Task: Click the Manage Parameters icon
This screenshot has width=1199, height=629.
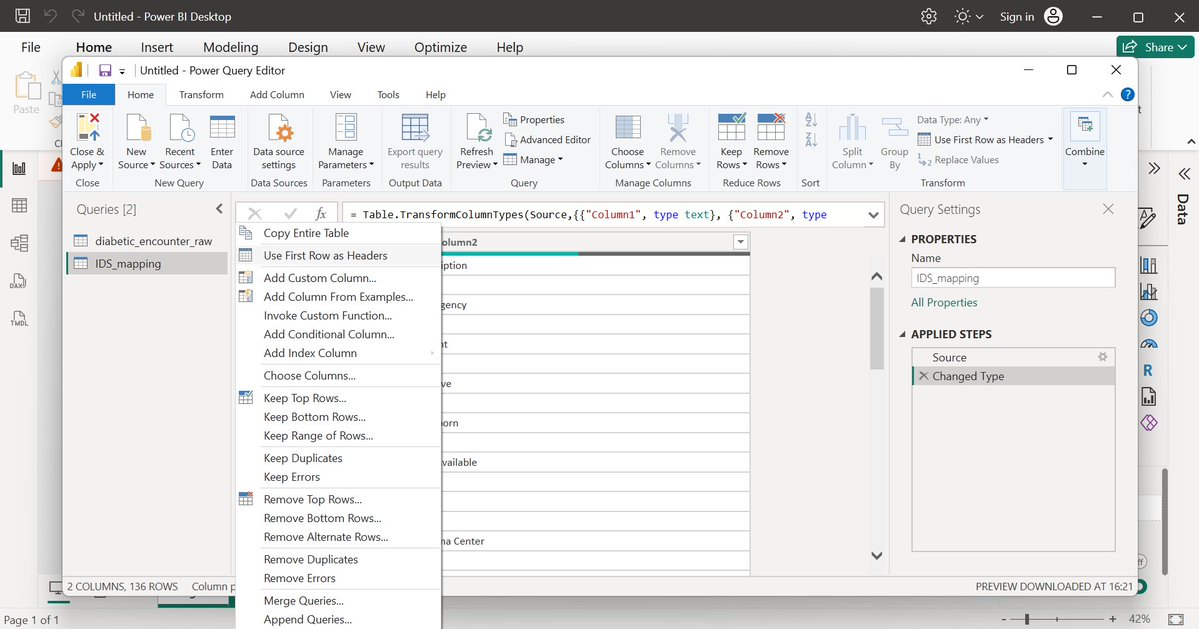Action: (x=346, y=128)
